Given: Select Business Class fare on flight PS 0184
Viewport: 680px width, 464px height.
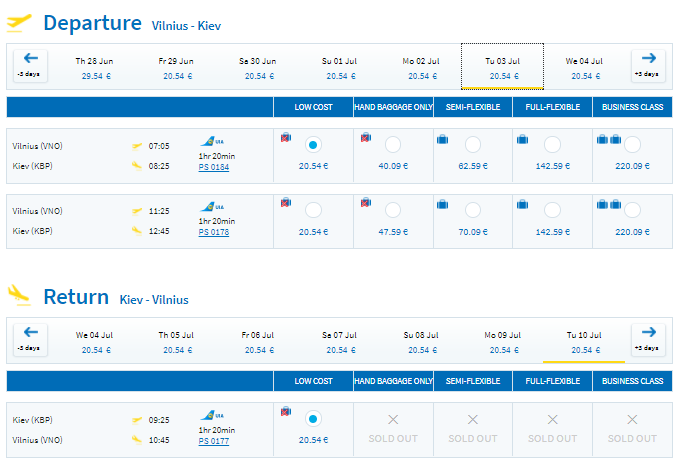Looking at the screenshot, I should pos(632,144).
